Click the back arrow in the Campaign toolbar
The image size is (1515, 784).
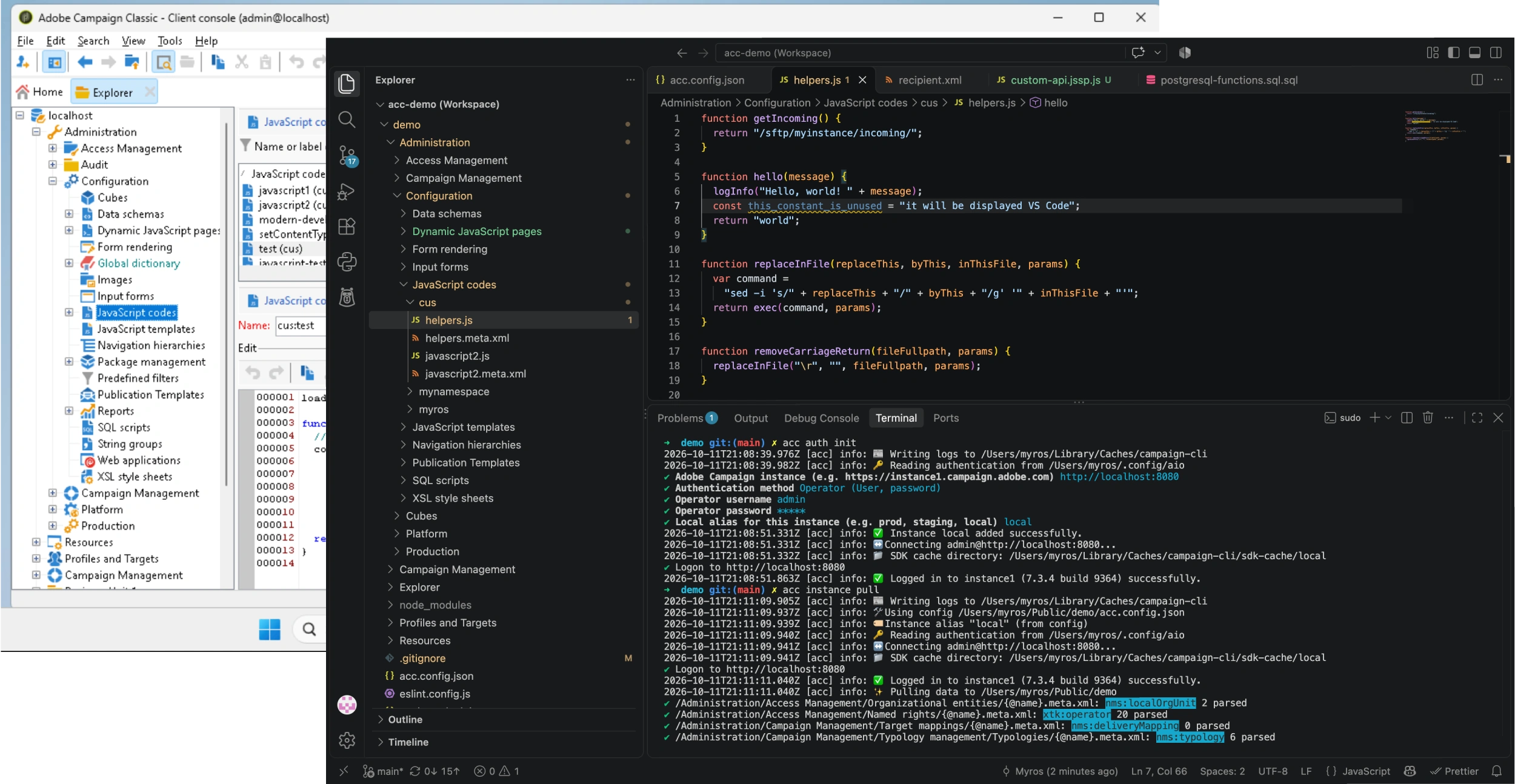coord(85,62)
